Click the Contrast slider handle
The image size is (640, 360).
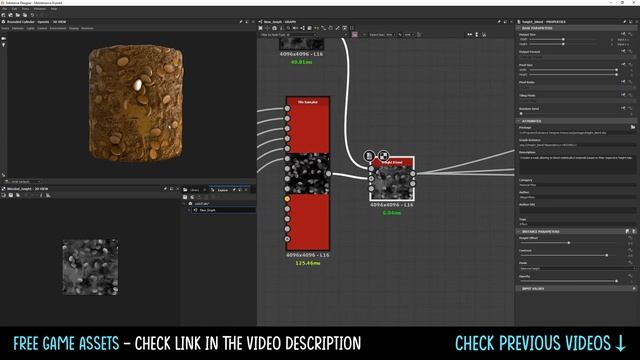coord(607,255)
